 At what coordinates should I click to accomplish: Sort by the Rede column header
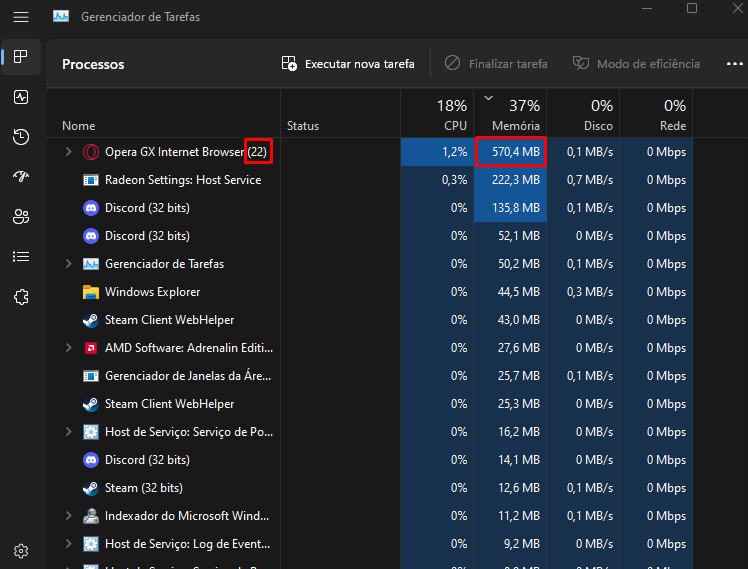tap(656, 114)
